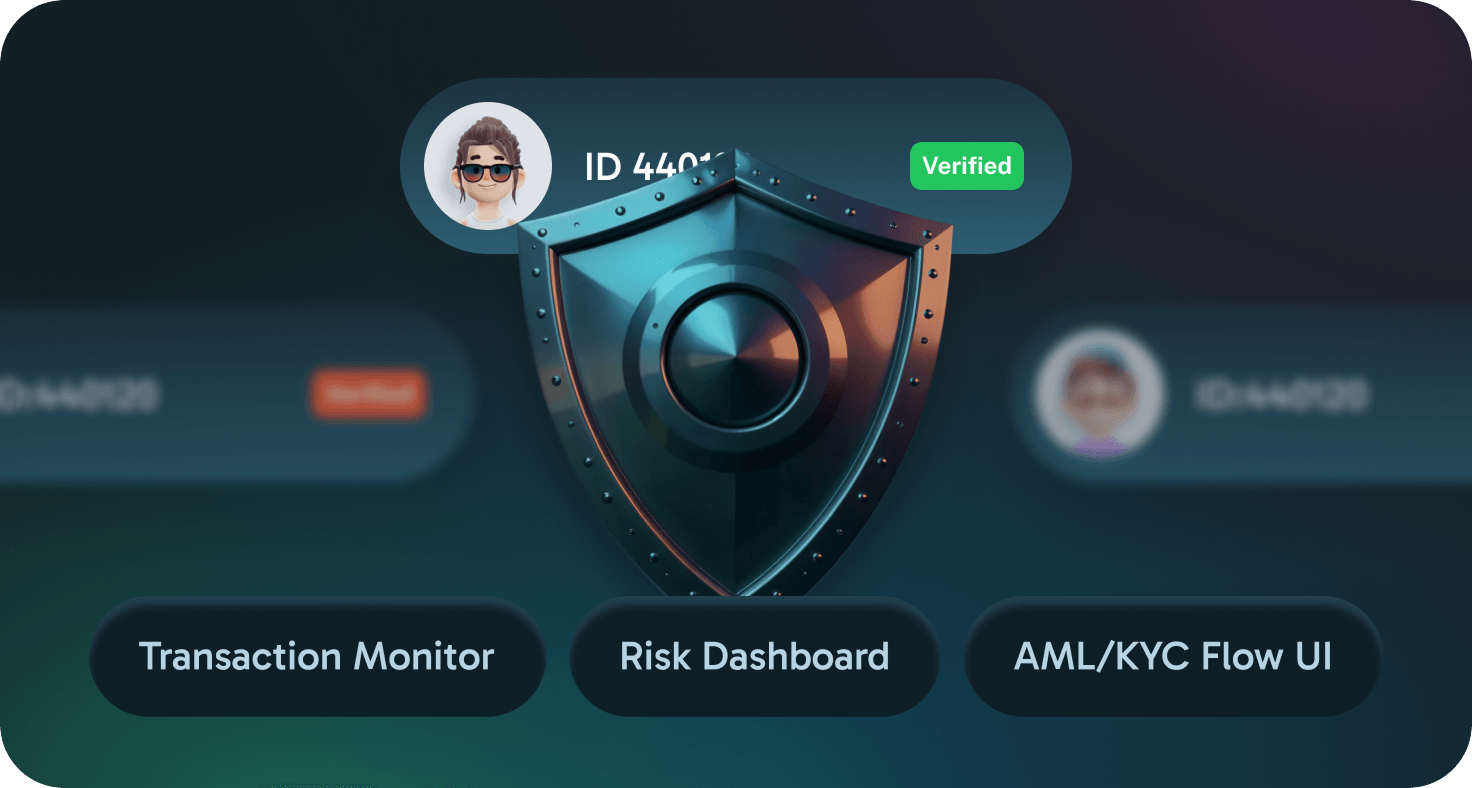Click the blurred avatar on the right card
1472x788 pixels.
[x=1100, y=395]
